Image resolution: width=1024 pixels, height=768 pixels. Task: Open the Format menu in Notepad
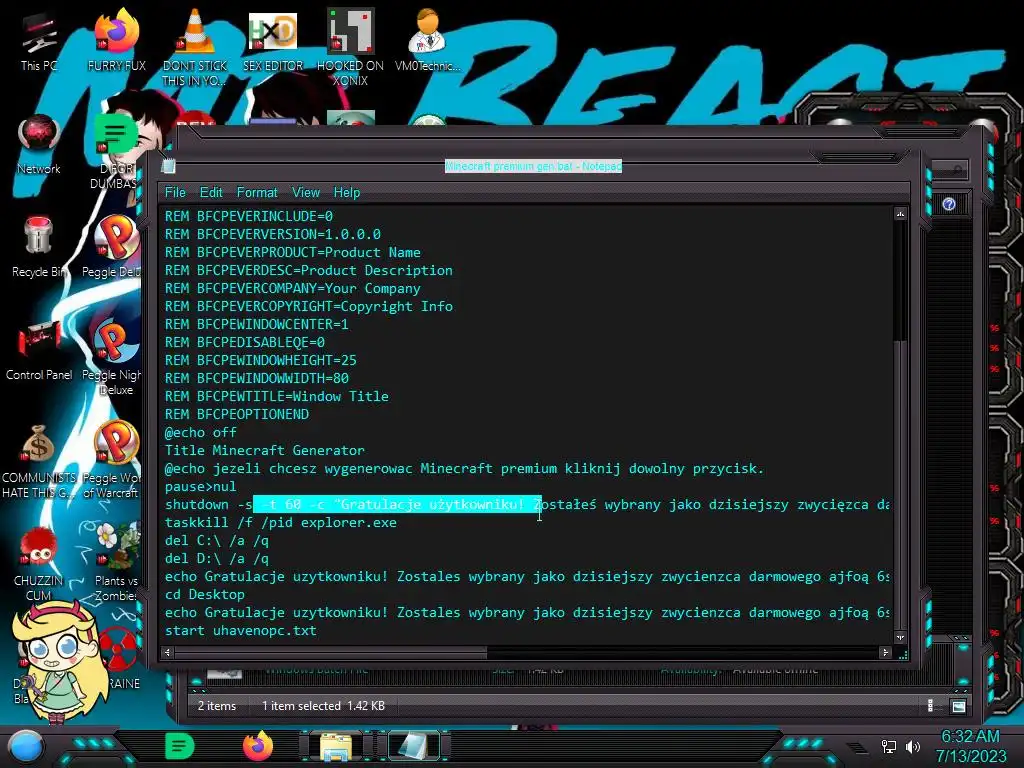257,193
